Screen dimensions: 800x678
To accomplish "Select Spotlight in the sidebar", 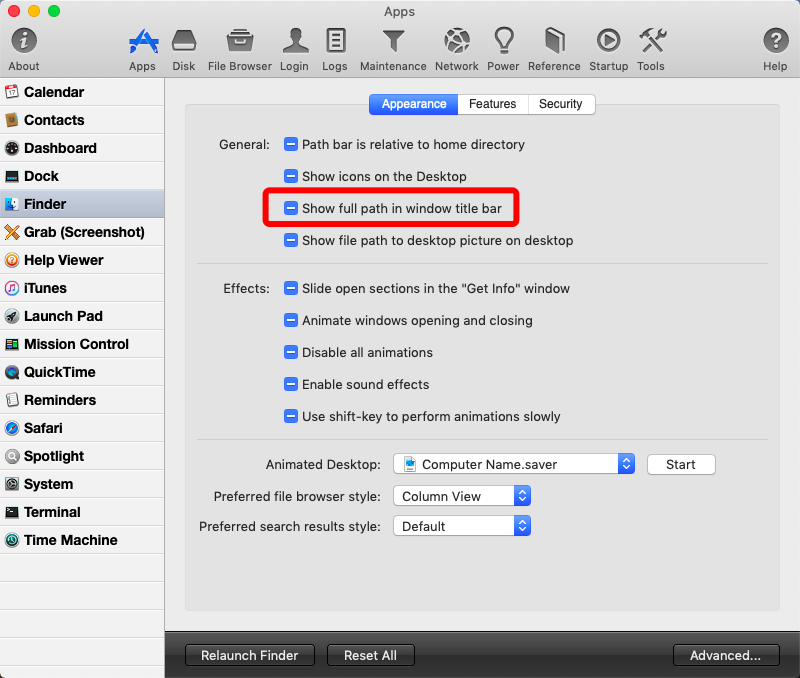I will pos(82,456).
